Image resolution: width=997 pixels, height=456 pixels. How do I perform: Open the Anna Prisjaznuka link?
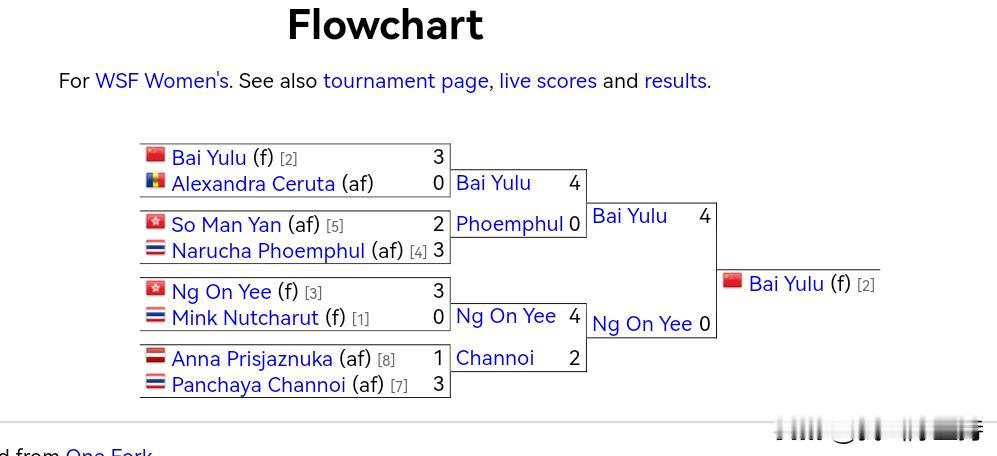pos(252,359)
